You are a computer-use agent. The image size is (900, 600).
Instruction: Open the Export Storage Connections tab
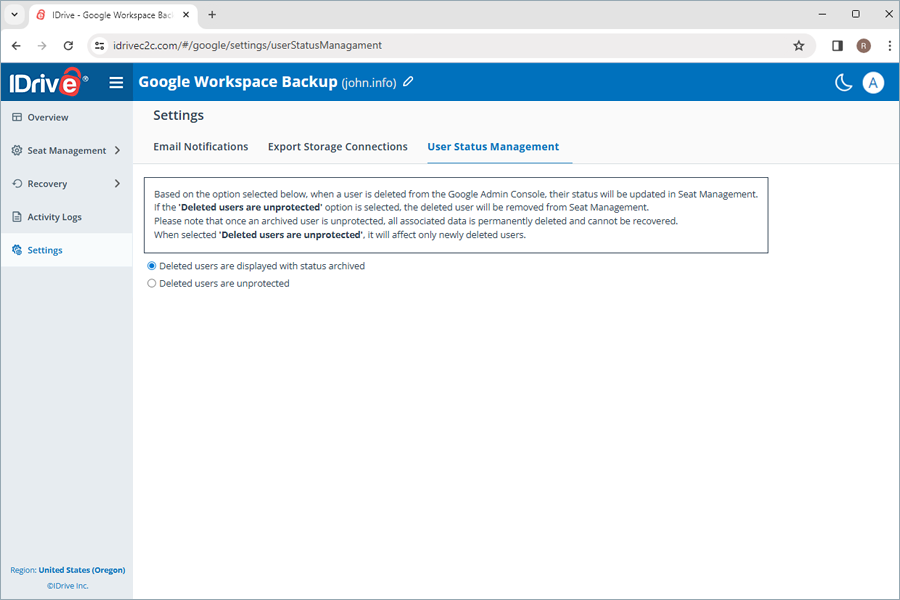click(337, 146)
